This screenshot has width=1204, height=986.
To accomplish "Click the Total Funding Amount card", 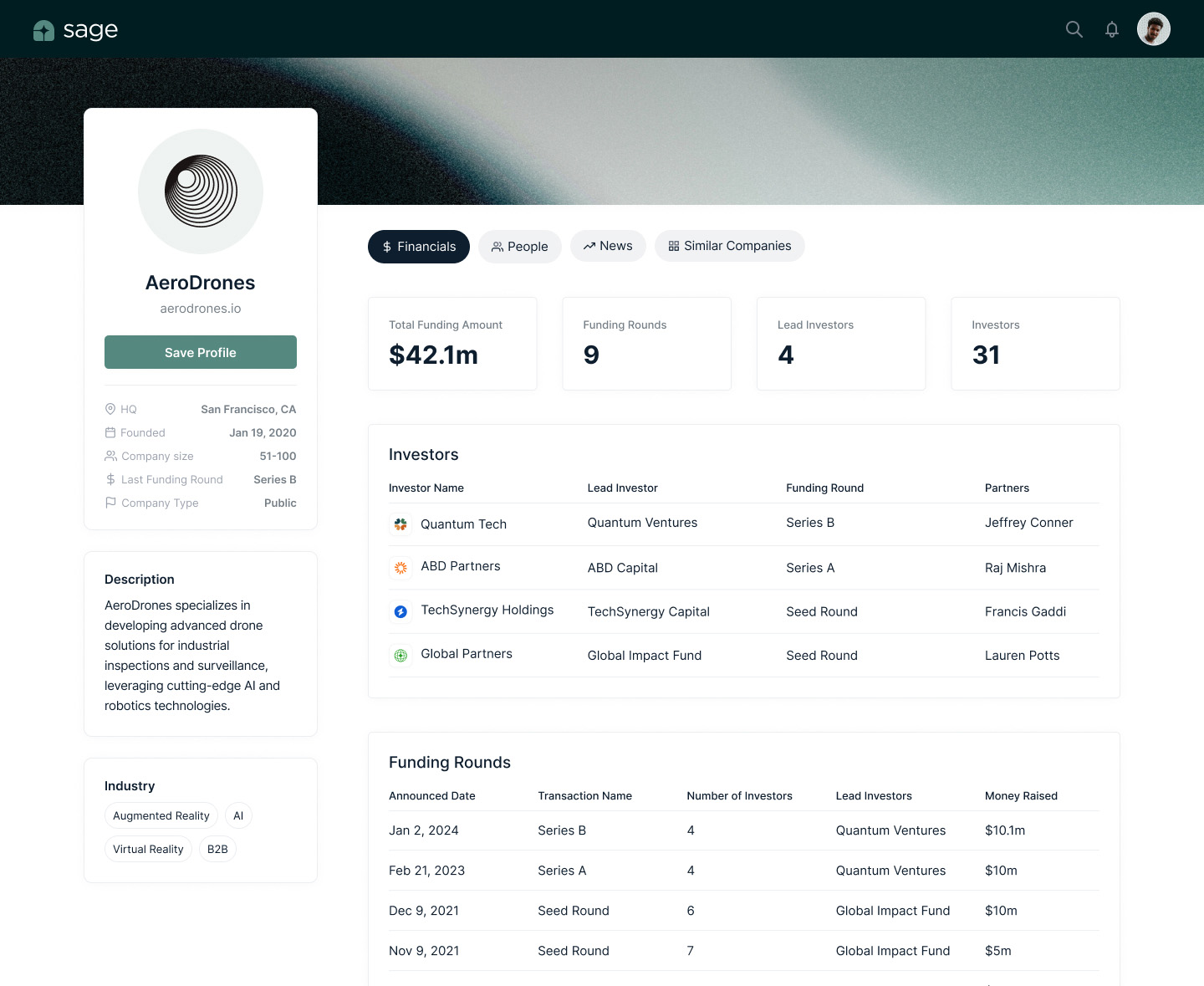I will pyautogui.click(x=452, y=344).
